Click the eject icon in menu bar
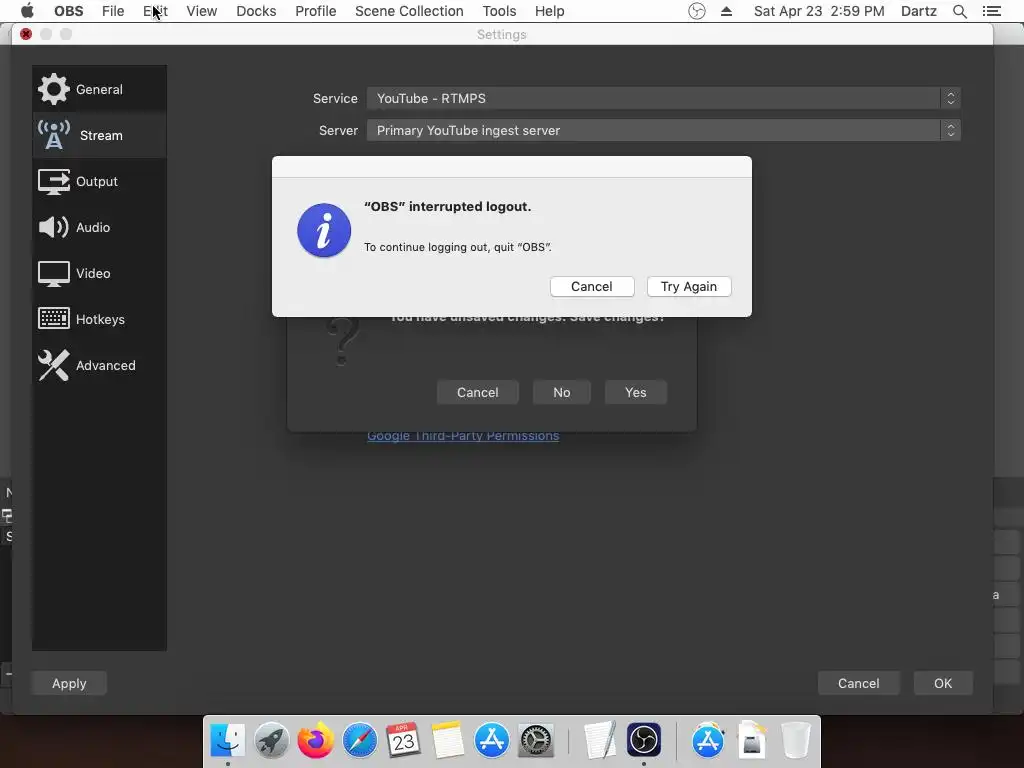Viewport: 1024px width, 768px height. point(726,11)
